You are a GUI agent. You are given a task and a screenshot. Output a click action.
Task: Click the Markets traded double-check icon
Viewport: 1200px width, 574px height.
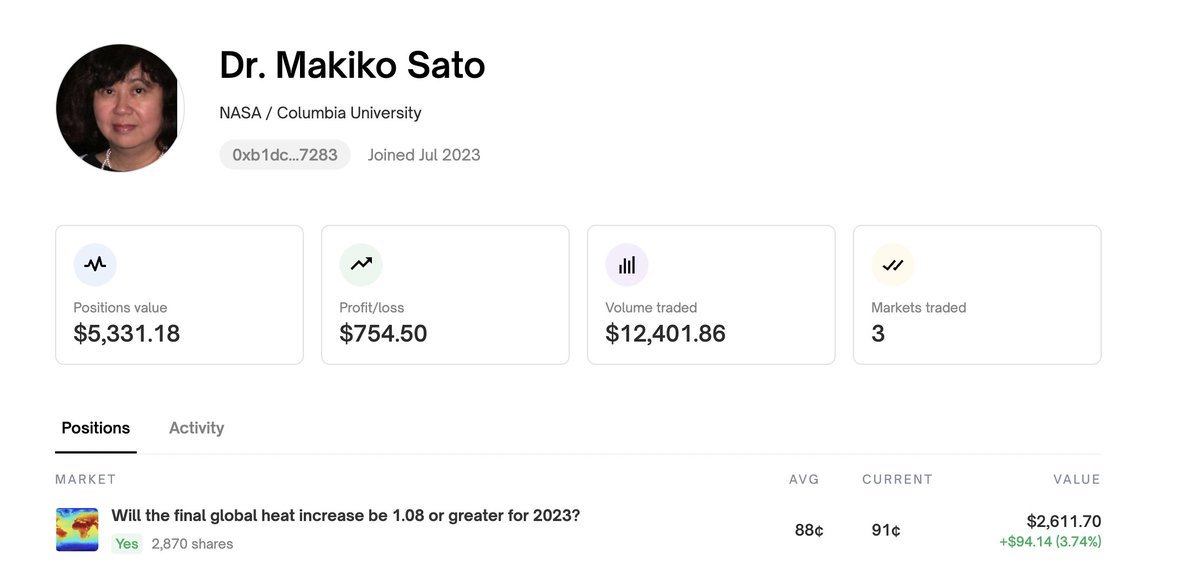(893, 265)
